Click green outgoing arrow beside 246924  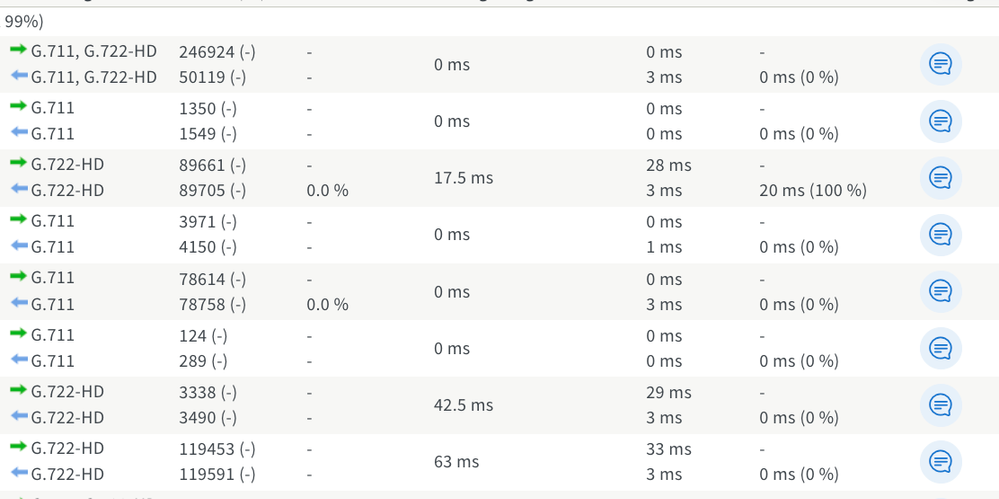[18, 50]
